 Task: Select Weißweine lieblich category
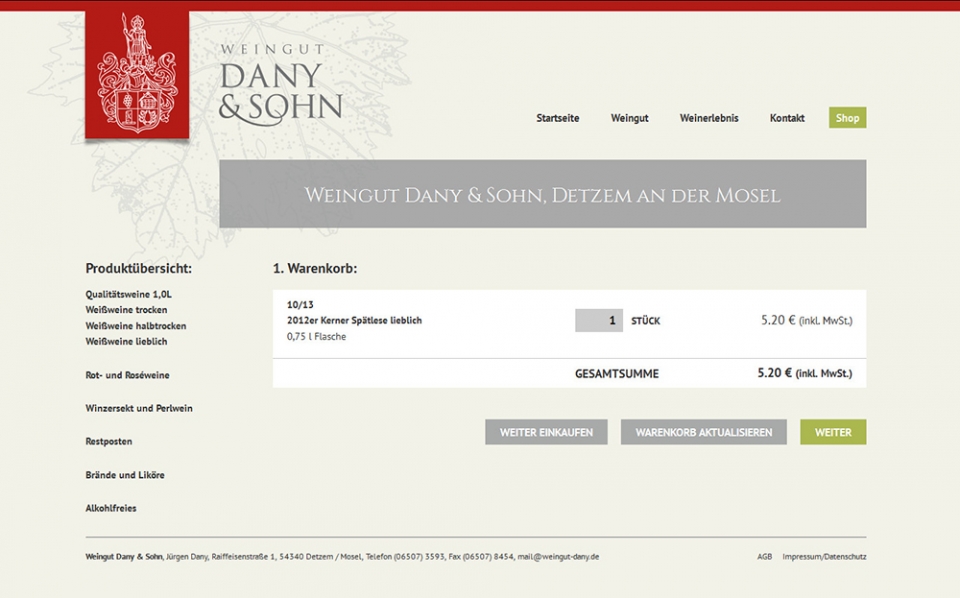(x=126, y=342)
